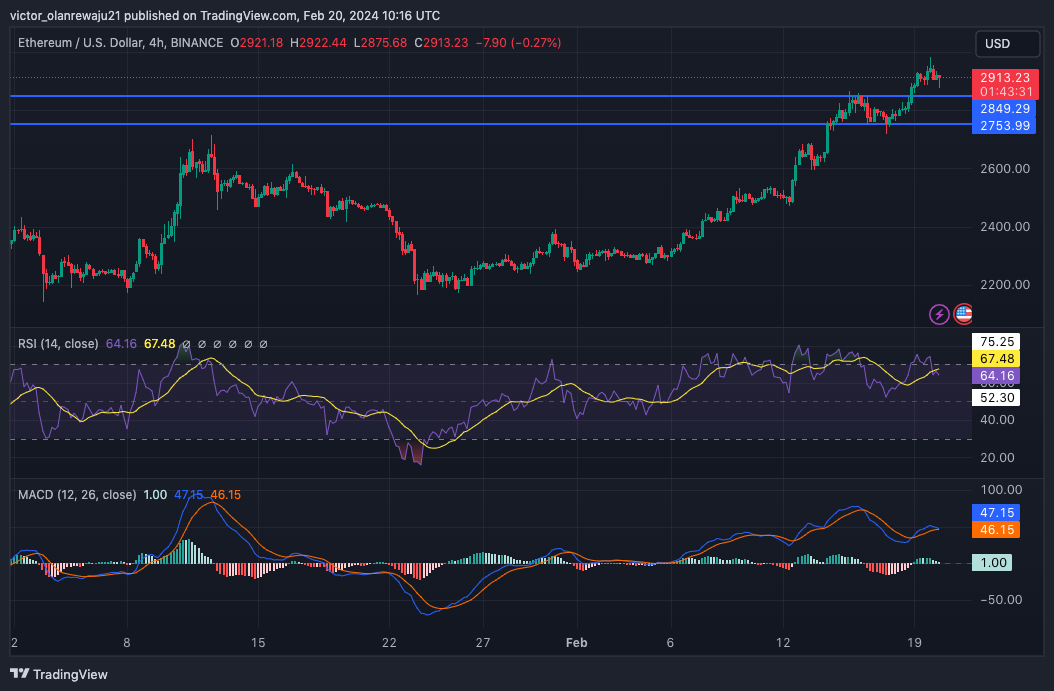
Task: Select the orange 46.15 signal value label
Action: 996,530
